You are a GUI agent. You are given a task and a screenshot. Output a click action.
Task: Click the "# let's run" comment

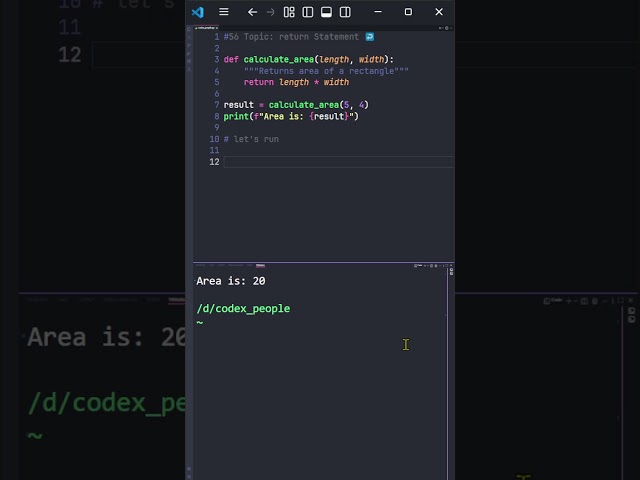pyautogui.click(x=251, y=139)
